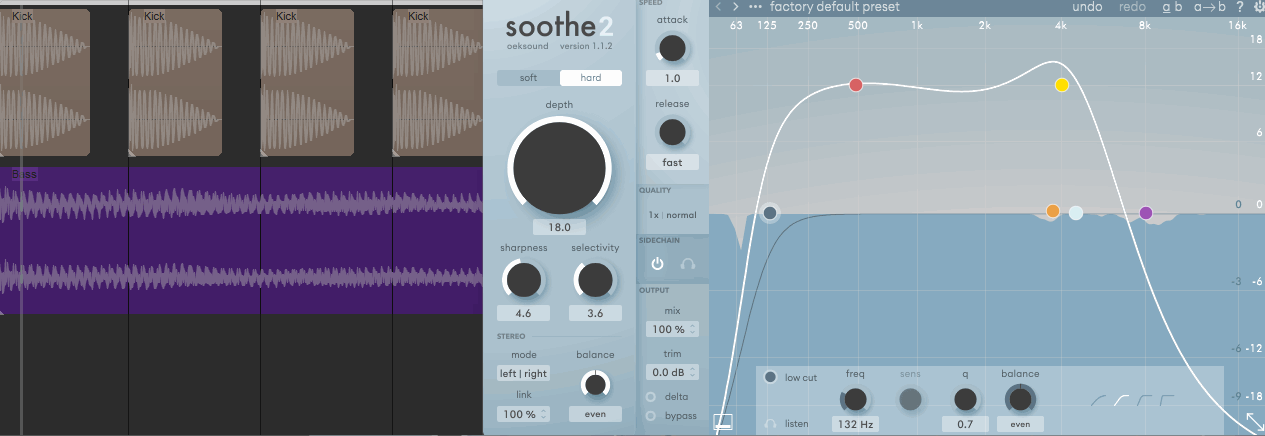Select the gentlest low cut slope shape
The height and width of the screenshot is (436, 1265).
click(x=1098, y=402)
